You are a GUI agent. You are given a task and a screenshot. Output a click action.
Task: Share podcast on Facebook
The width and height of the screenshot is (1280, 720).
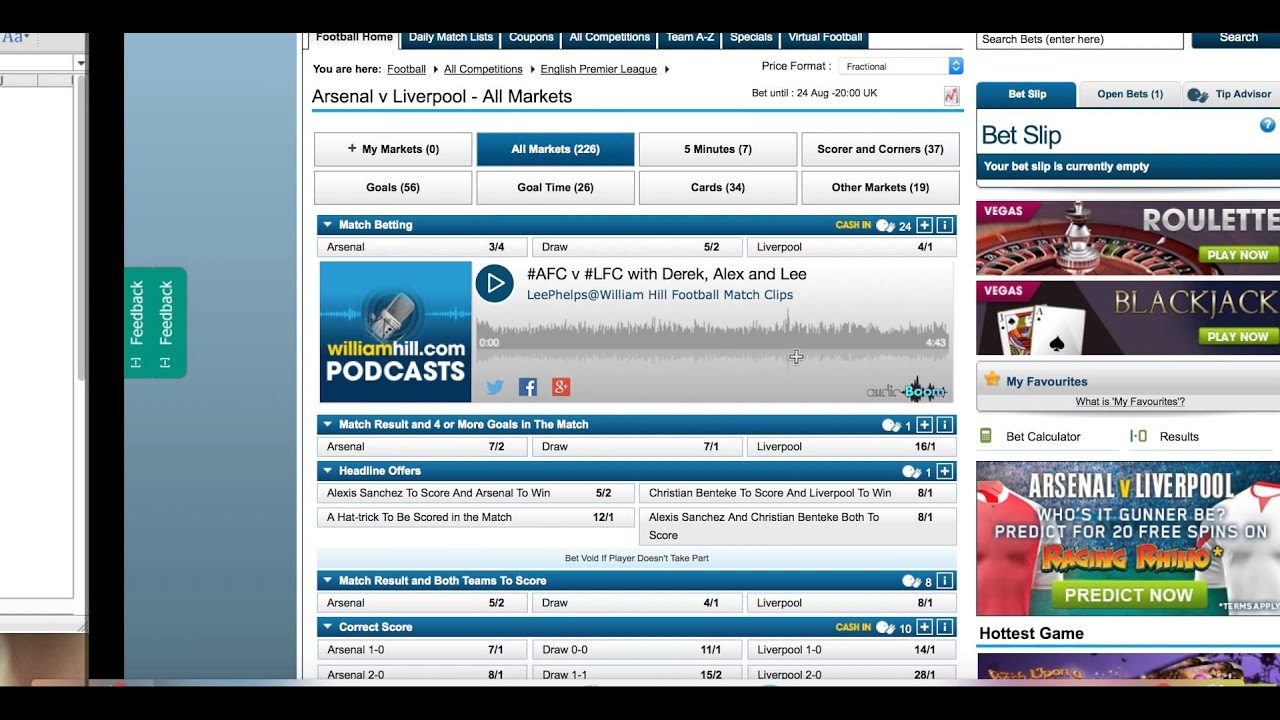(528, 387)
